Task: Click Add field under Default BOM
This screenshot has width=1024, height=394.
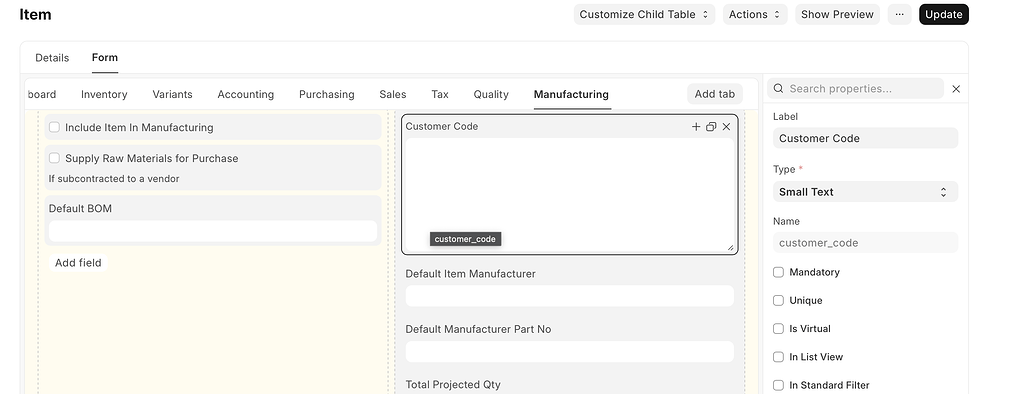Action: [x=78, y=263]
